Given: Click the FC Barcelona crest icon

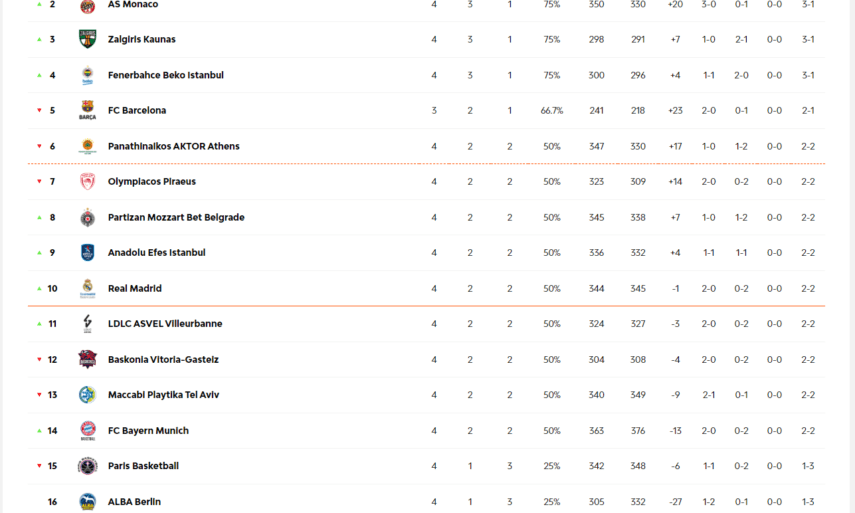Looking at the screenshot, I should 87,110.
